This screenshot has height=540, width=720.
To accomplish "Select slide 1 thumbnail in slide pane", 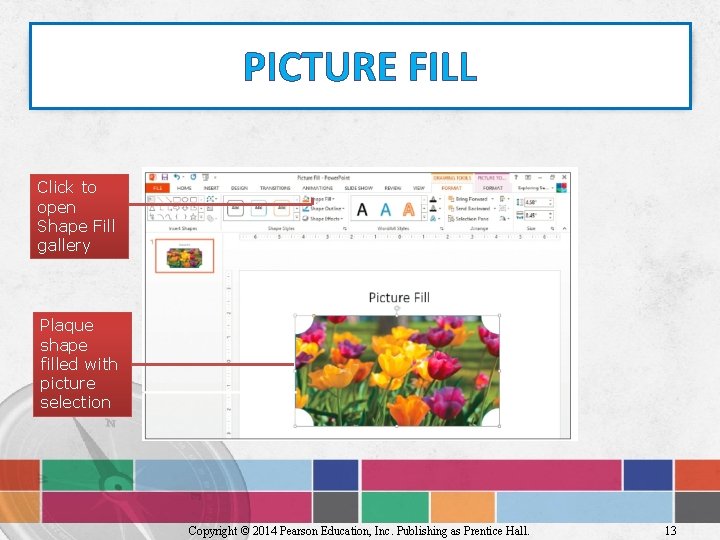I will (185, 256).
